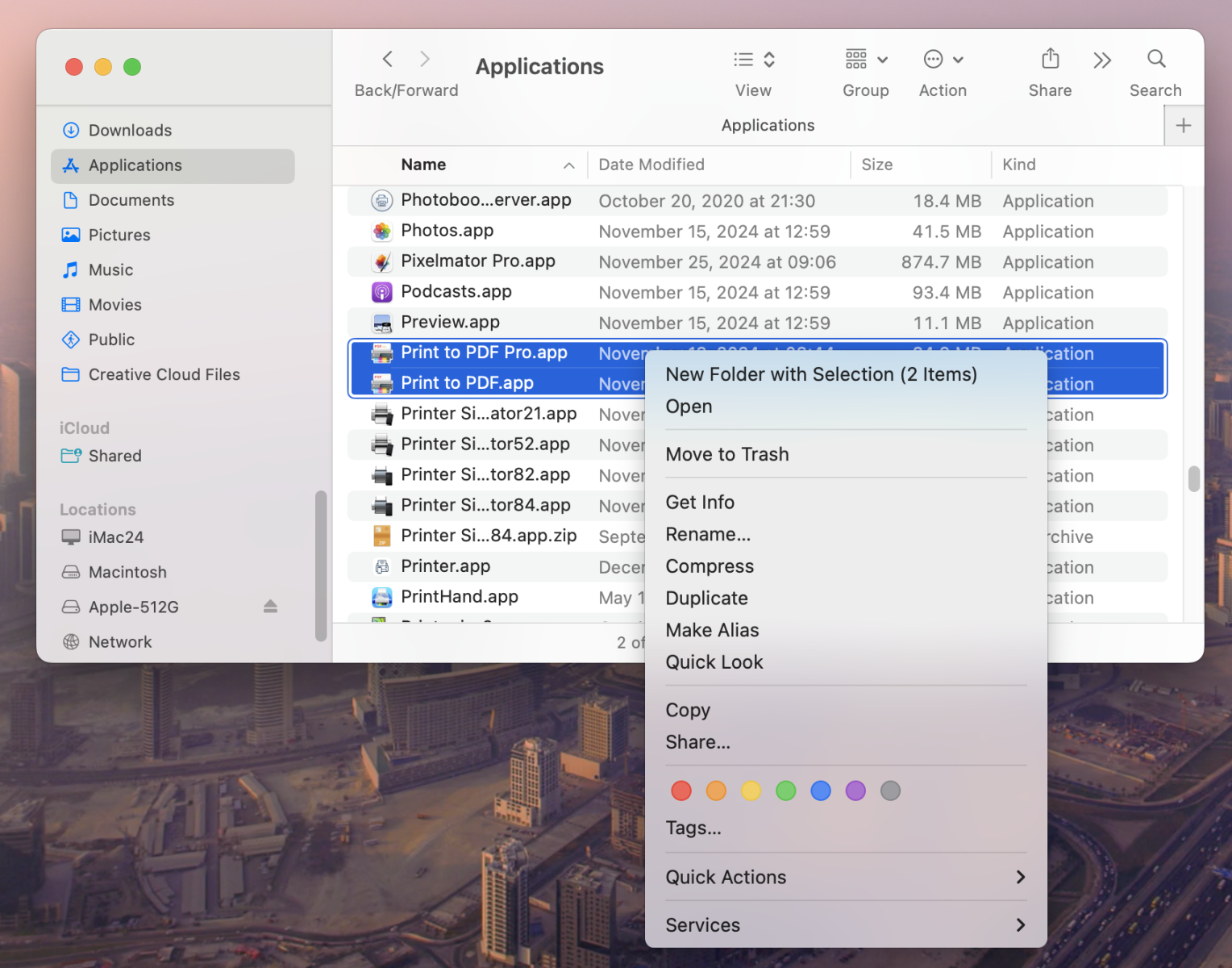Viewport: 1232px width, 968px height.
Task: Select Printer Si...tor52.app file
Action: 485,444
